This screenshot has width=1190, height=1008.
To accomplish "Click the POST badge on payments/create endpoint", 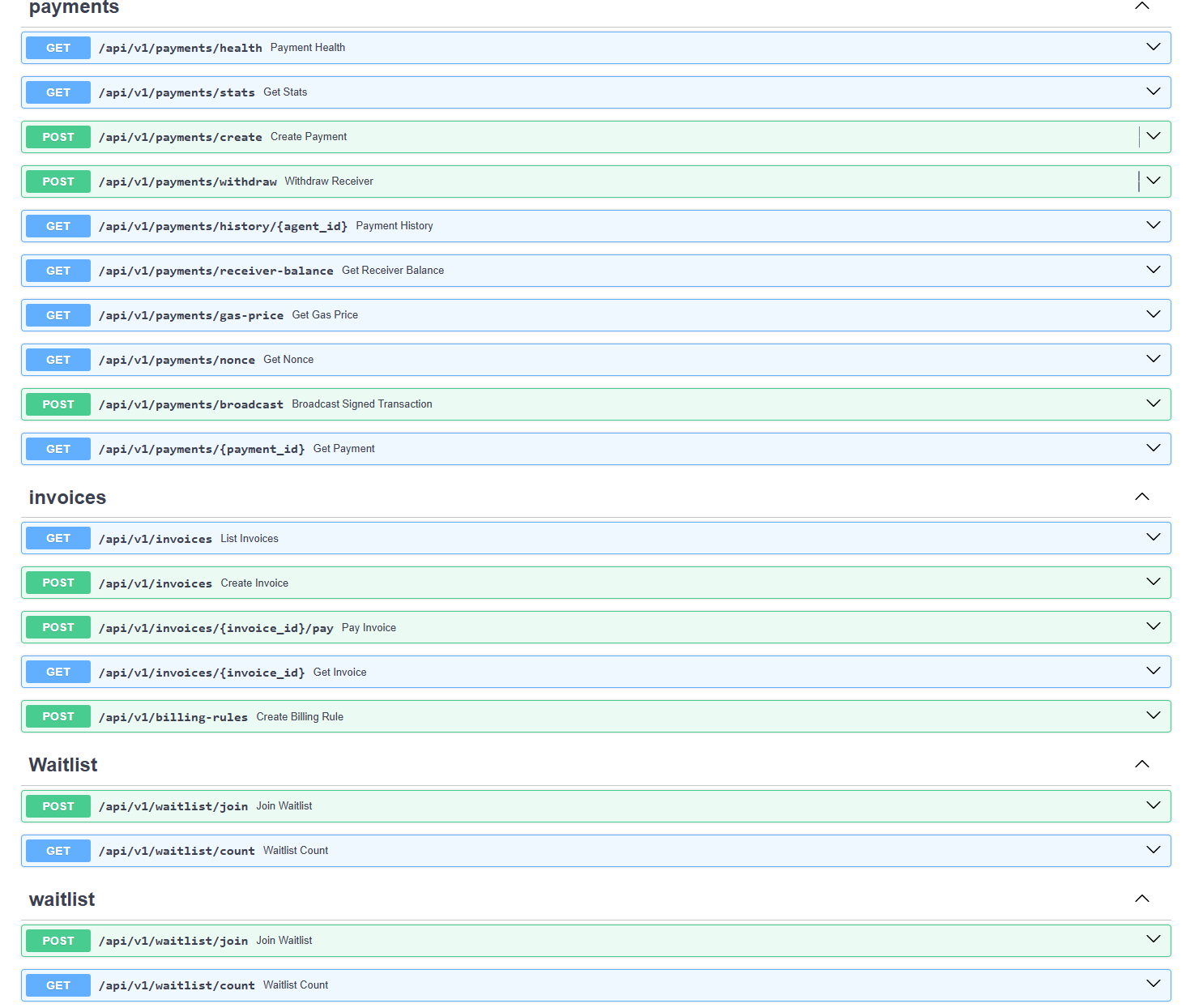I will tap(57, 136).
